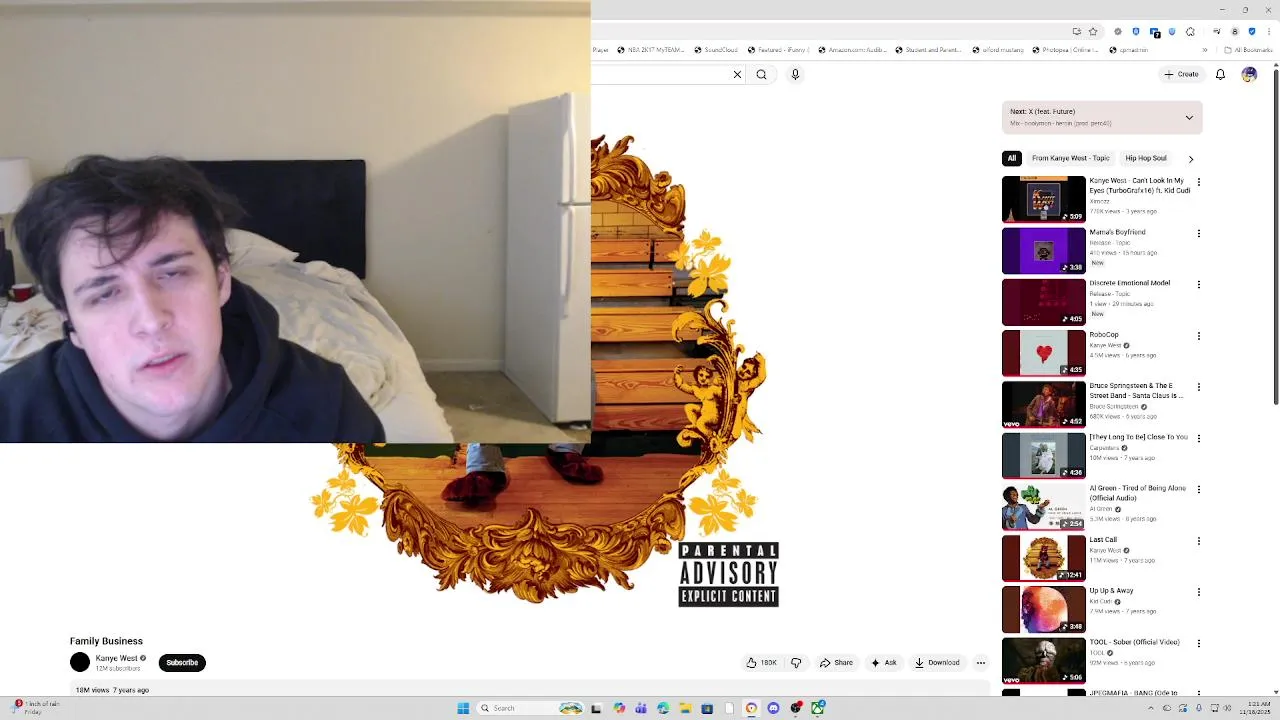Like the video with thumbs-up 180K
The image size is (1280, 720).
coord(762,663)
